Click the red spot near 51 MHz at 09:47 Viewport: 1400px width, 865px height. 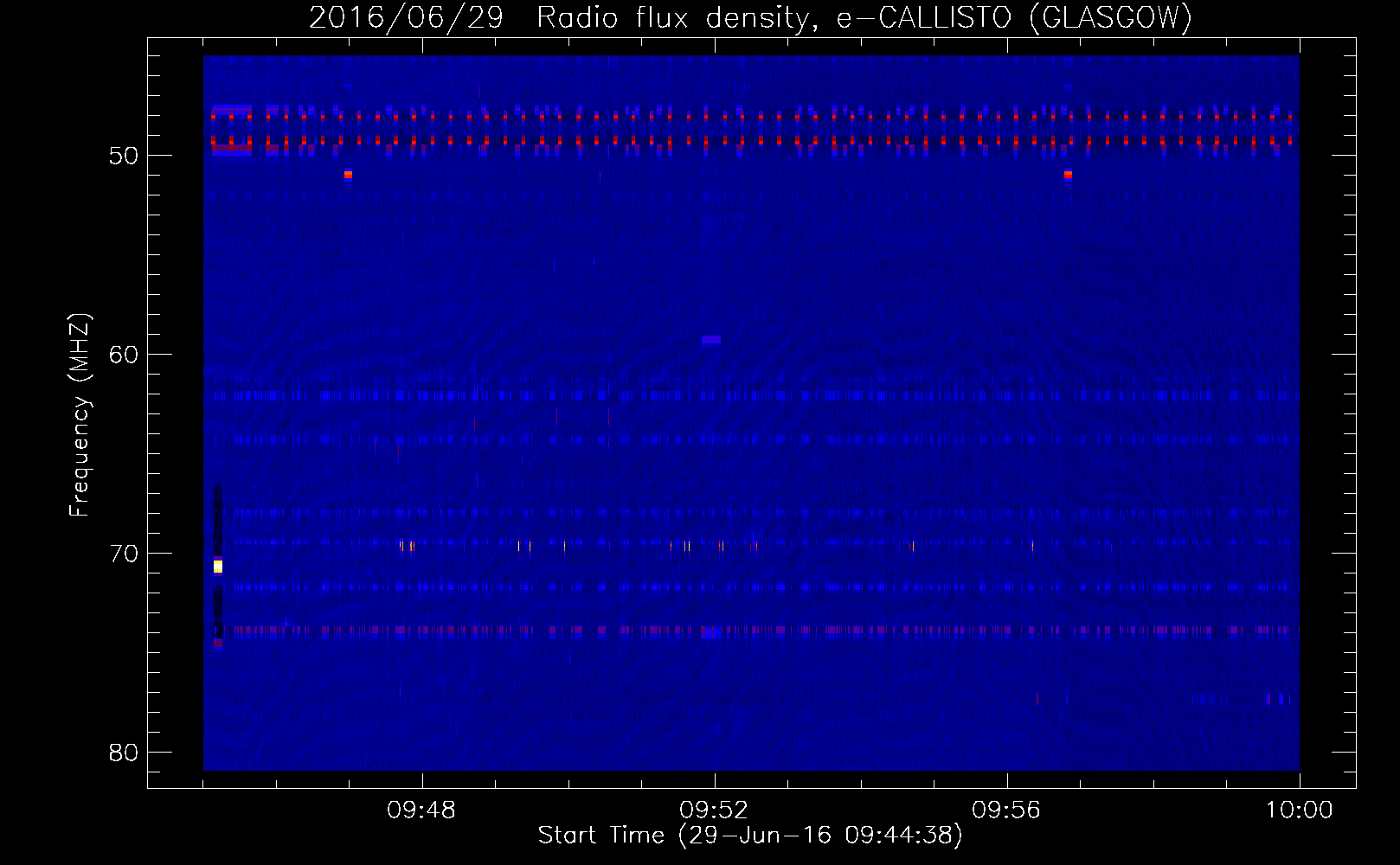pyautogui.click(x=348, y=175)
